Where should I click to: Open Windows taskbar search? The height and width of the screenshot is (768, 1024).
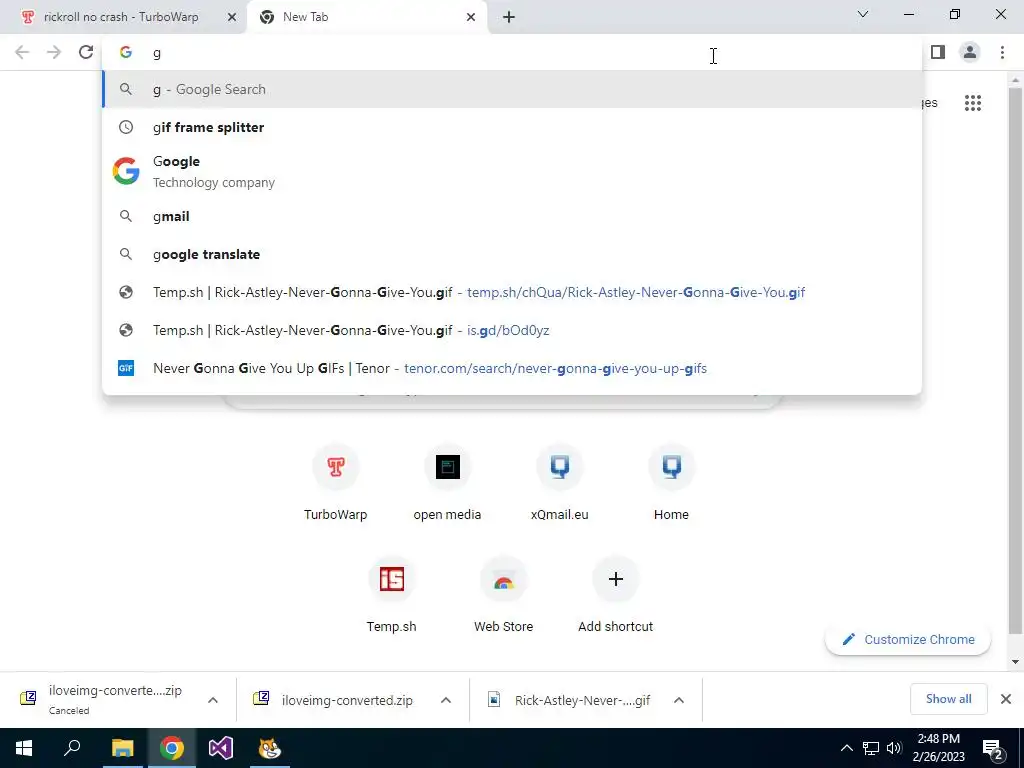[72, 748]
